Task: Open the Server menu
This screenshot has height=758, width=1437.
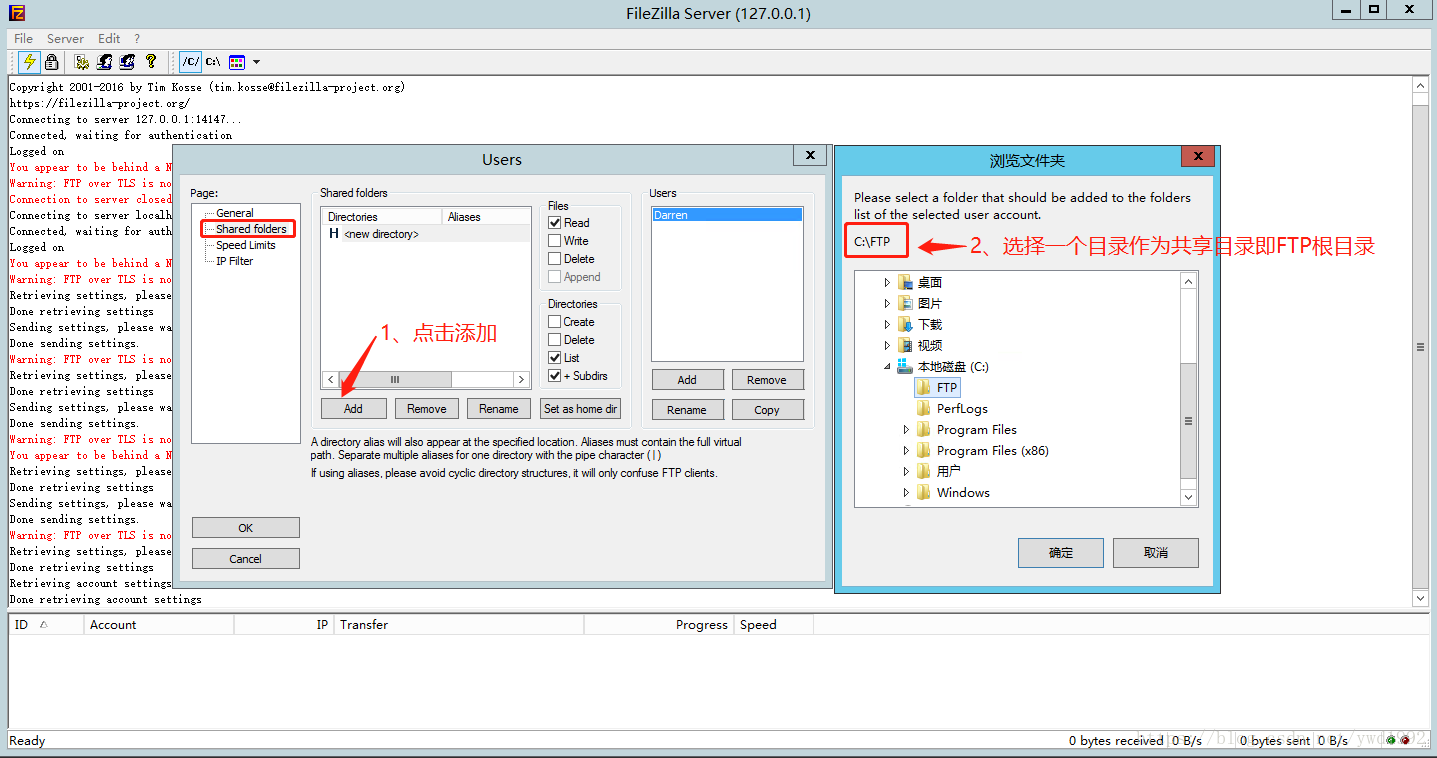Action: click(x=65, y=38)
